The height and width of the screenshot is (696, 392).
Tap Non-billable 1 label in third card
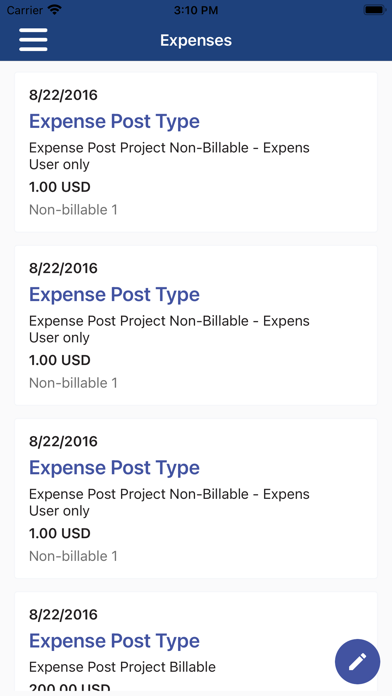click(73, 556)
